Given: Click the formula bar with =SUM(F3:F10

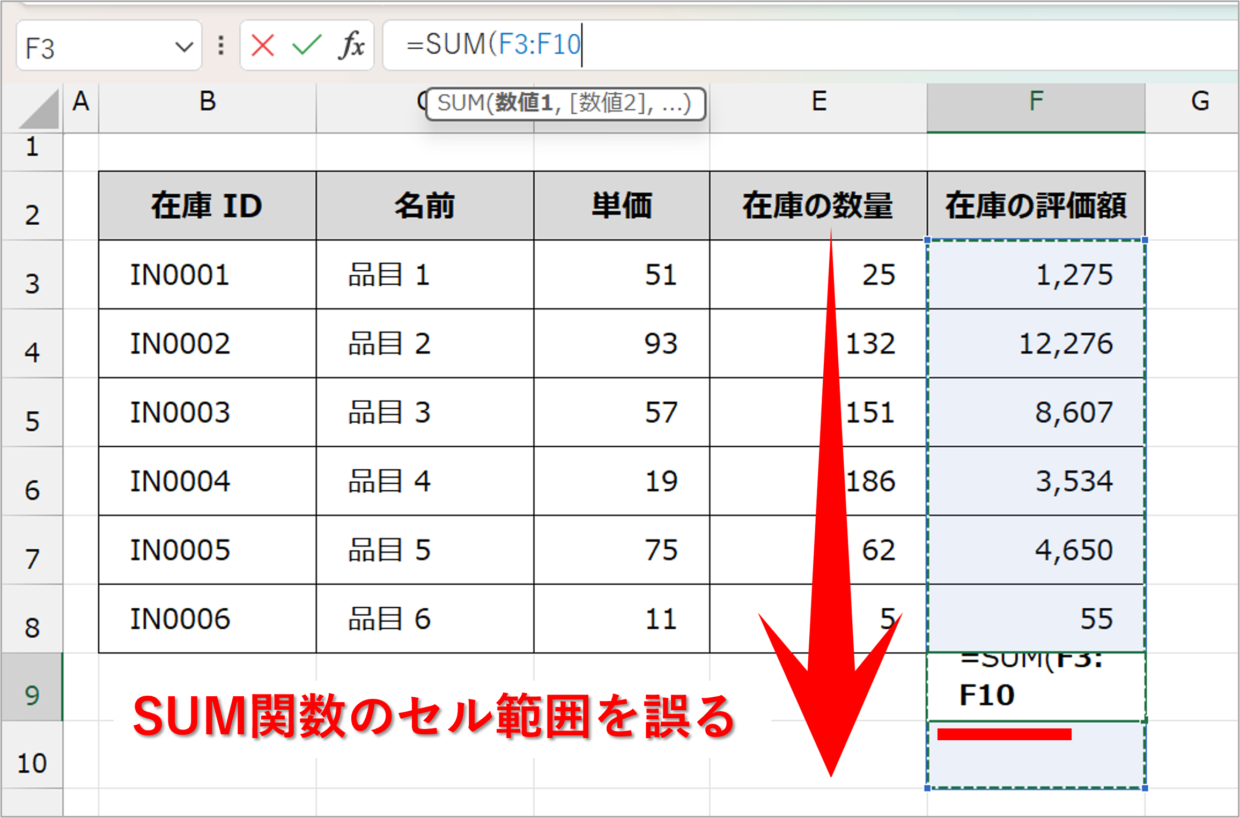Looking at the screenshot, I should (x=800, y=46).
